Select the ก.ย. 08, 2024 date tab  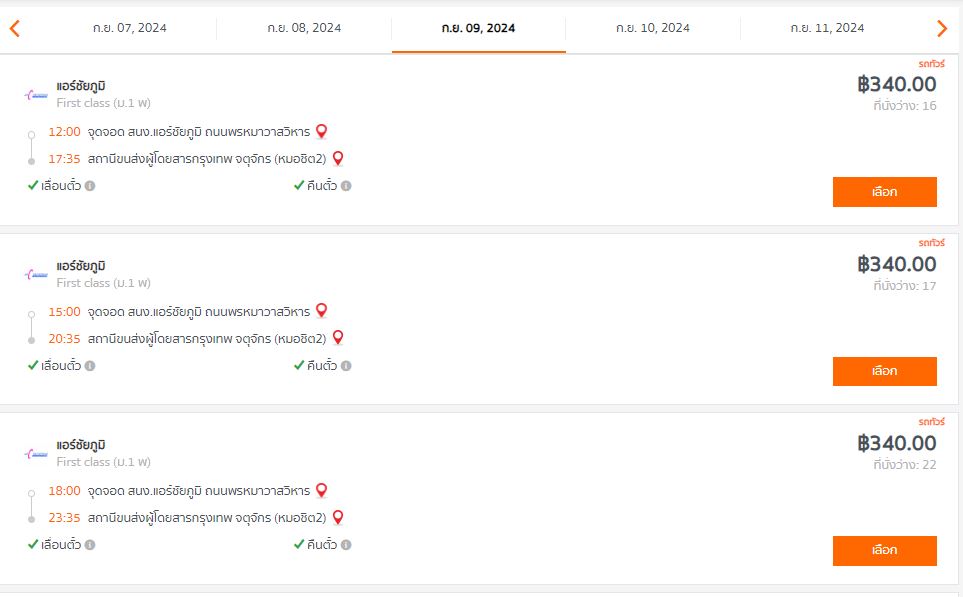pyautogui.click(x=304, y=28)
